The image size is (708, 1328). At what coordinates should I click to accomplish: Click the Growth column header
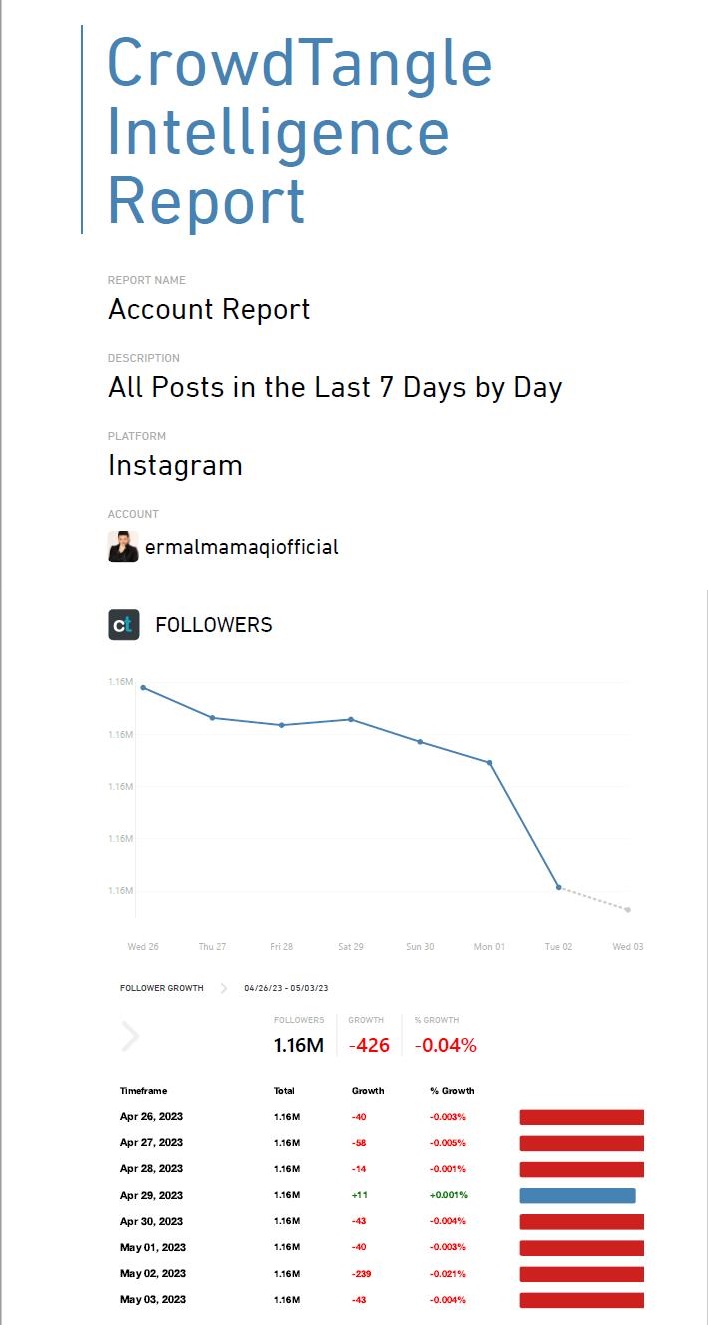point(368,1091)
